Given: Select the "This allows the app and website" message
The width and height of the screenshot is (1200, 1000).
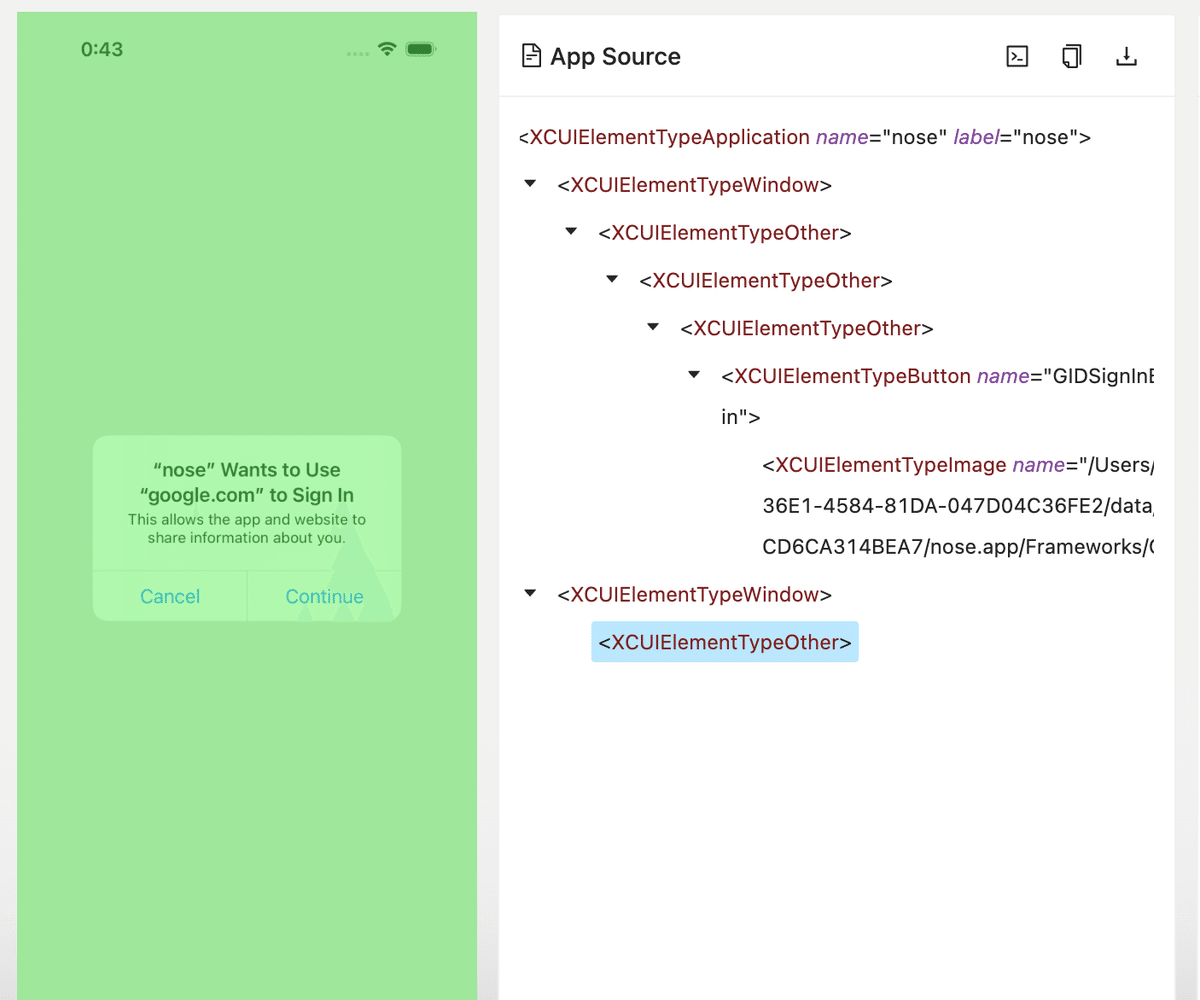Looking at the screenshot, I should (x=247, y=529).
